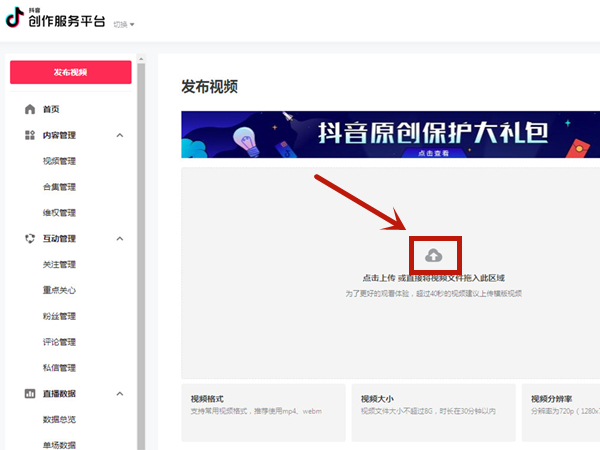600x450 pixels.
Task: Click the 为了更好的观看体验 hint text
Action: click(434, 293)
